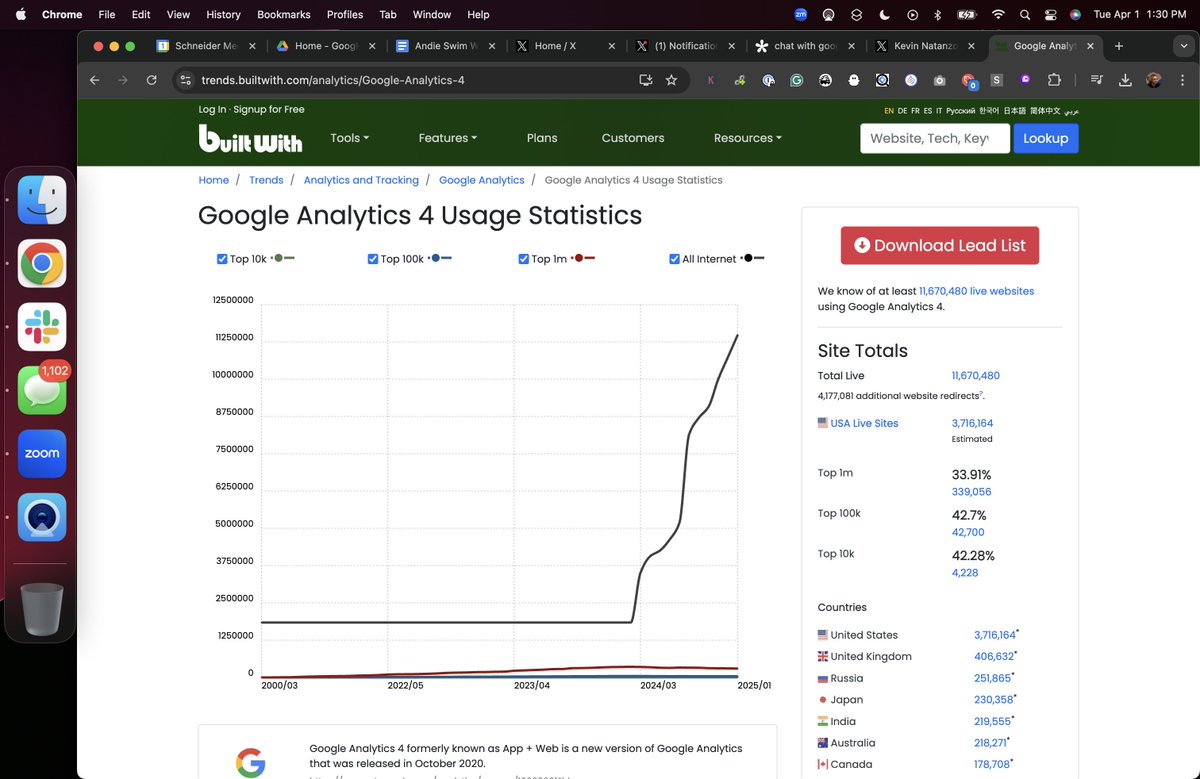Image resolution: width=1200 pixels, height=779 pixels.
Task: Click the site info icon in address bar
Action: click(185, 80)
